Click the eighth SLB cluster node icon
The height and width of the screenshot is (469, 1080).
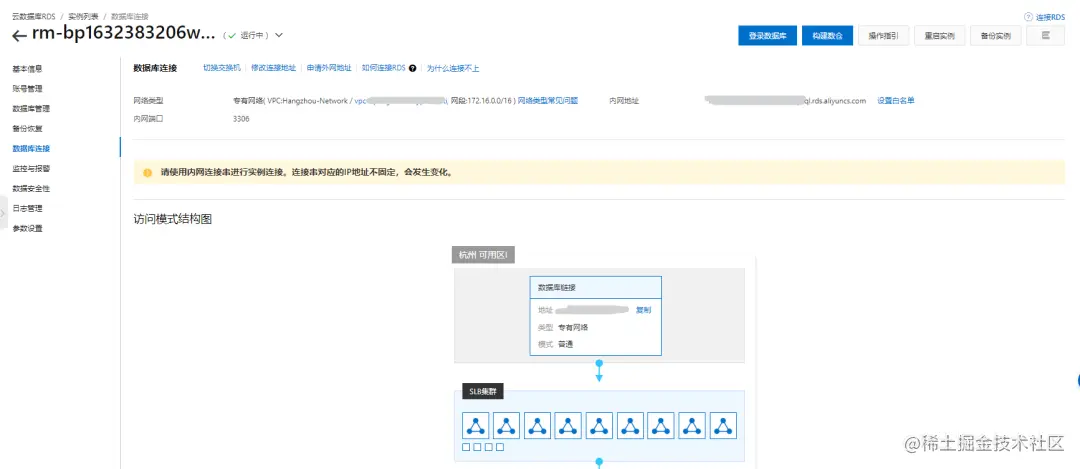click(693, 426)
